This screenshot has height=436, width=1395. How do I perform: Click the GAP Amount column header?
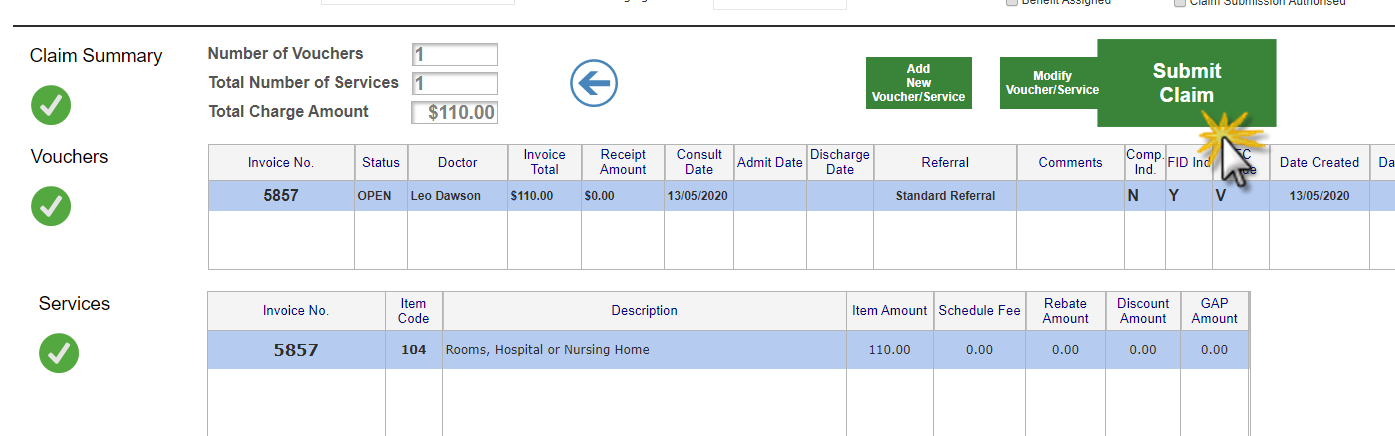click(x=1215, y=311)
